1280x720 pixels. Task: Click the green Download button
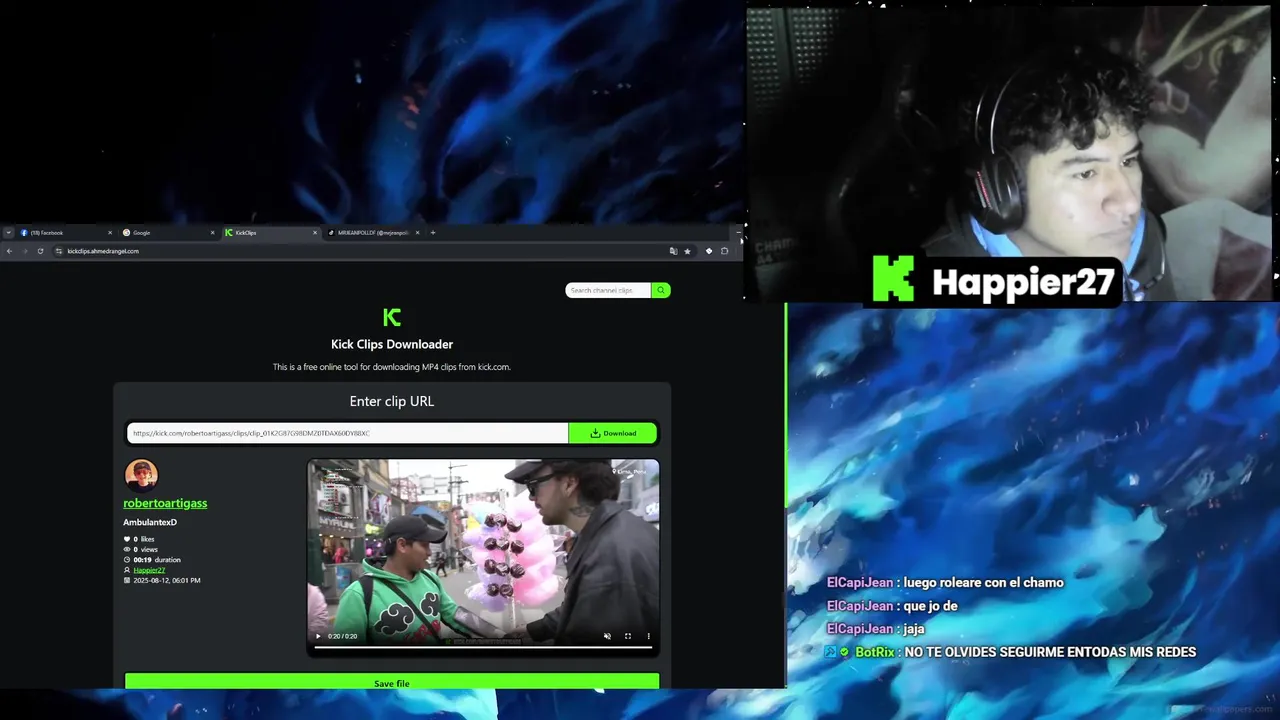point(613,433)
